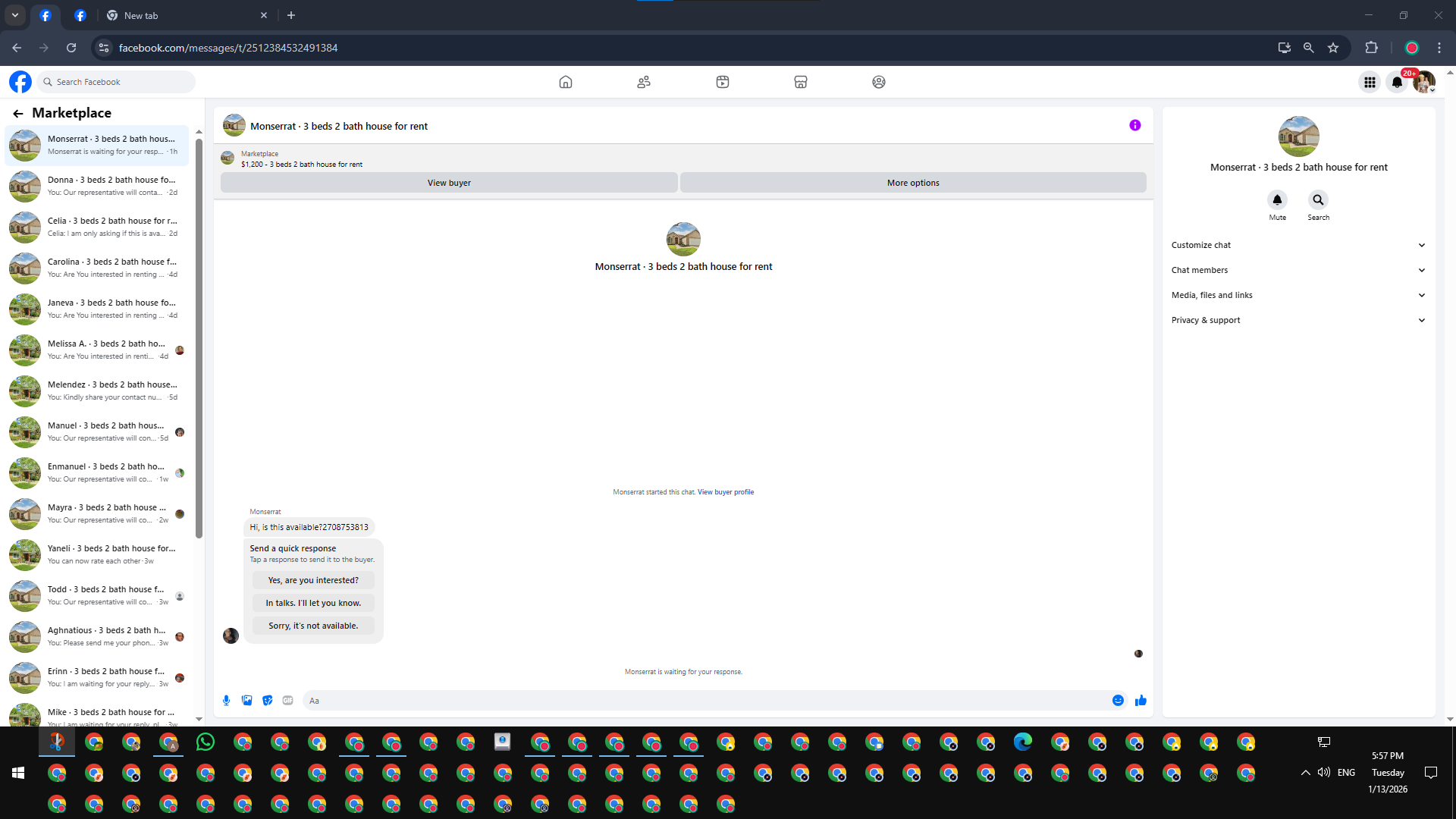The image size is (1456, 819).
Task: Open the sticker picker icon
Action: pyautogui.click(x=267, y=701)
